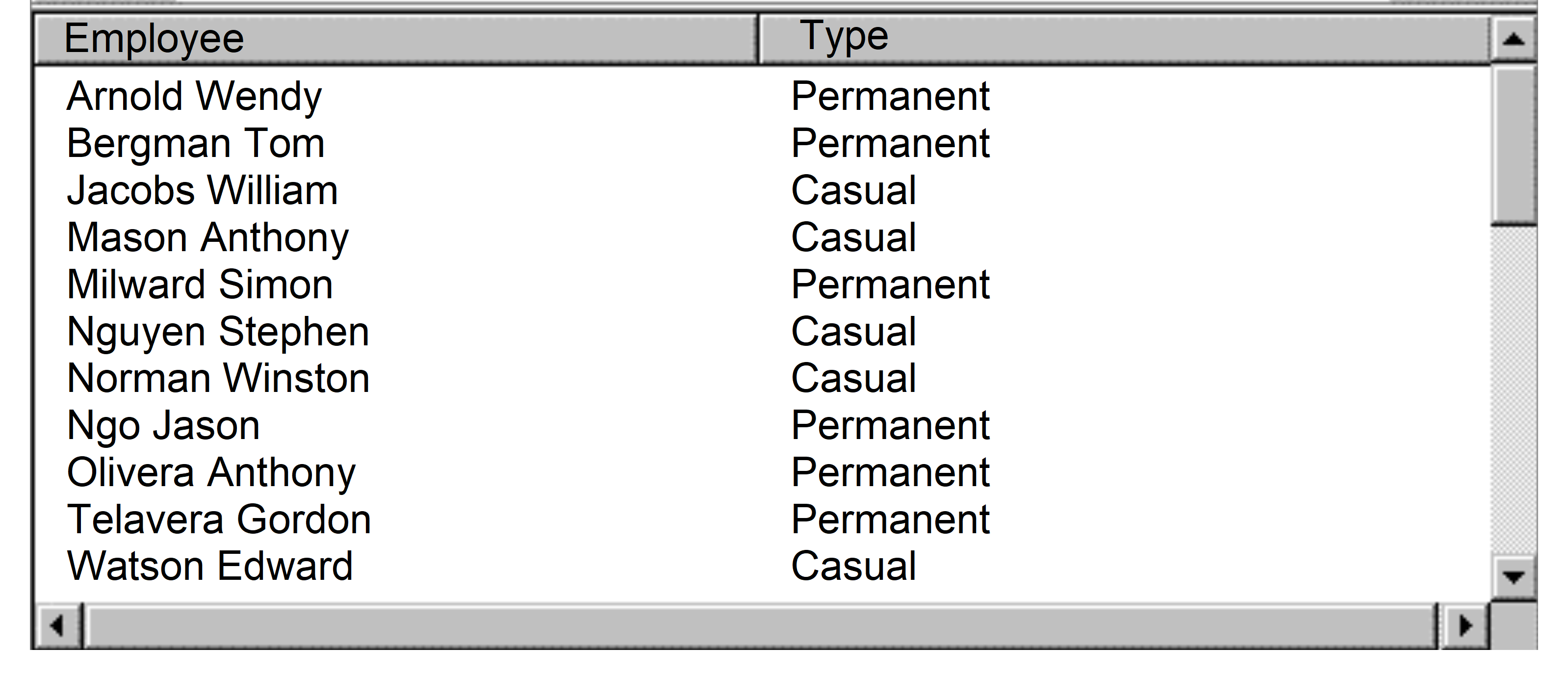
Task: Click the scroll right arrow button
Action: point(1465,625)
